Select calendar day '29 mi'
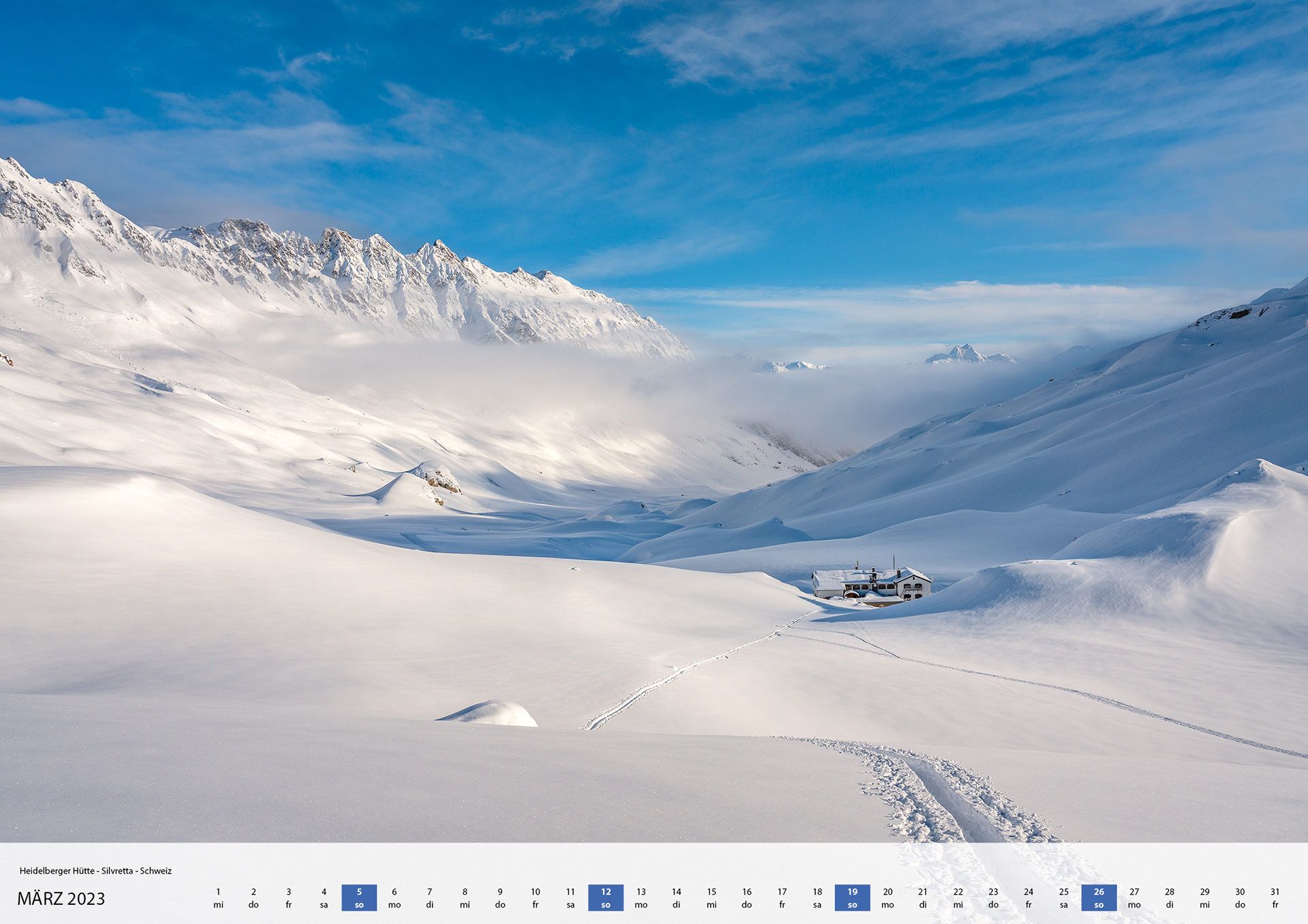 point(1205,898)
